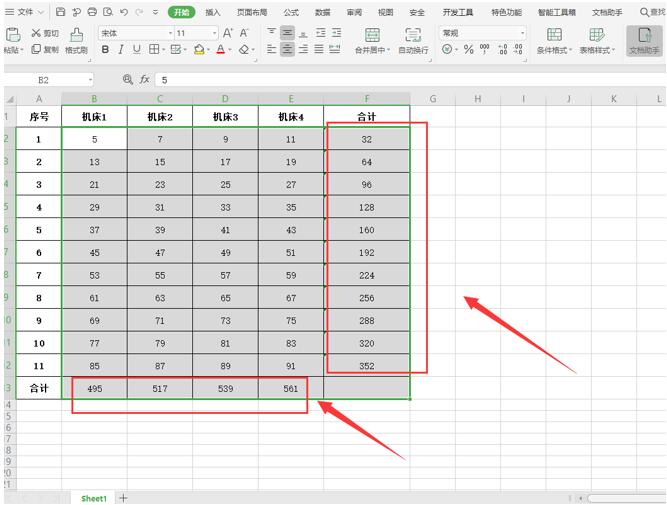Click the increase decimal places icon

[502, 49]
